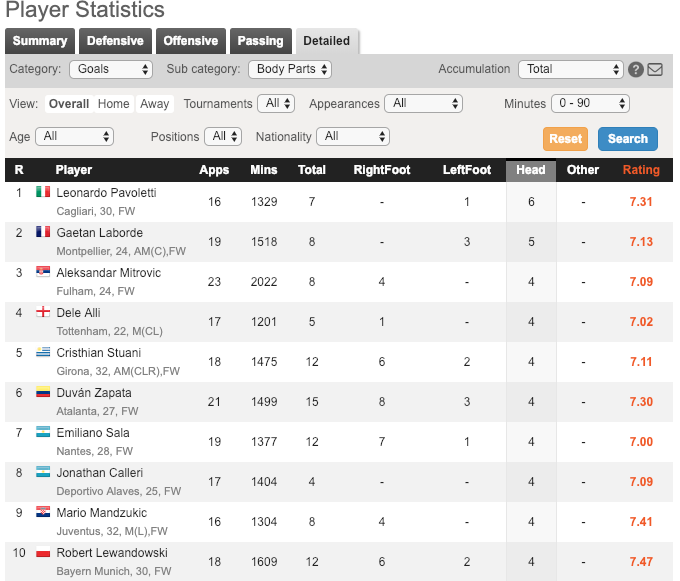The width and height of the screenshot is (680, 581).
Task: Select the Overall view option
Action: [68, 104]
